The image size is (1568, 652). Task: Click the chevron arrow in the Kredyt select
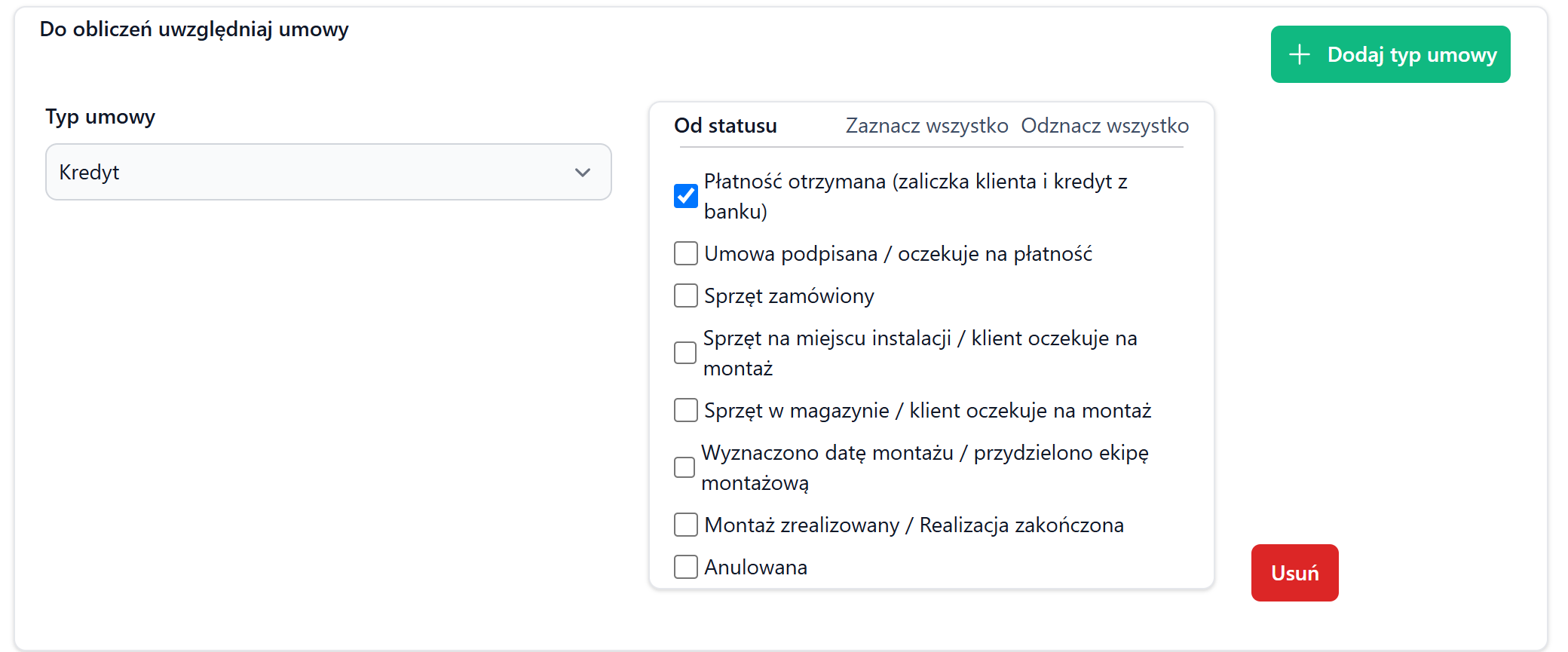(x=582, y=172)
